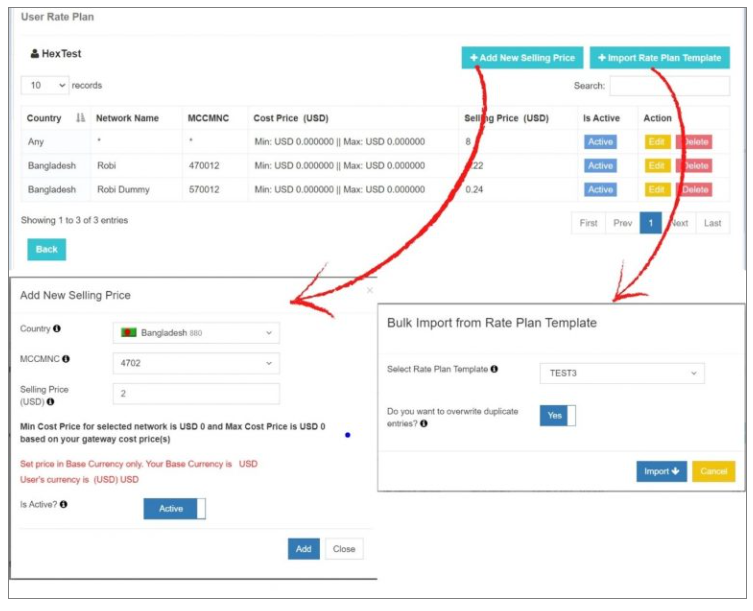The height and width of the screenshot is (611, 753).
Task: Select page 1 in pagination
Action: 651,223
